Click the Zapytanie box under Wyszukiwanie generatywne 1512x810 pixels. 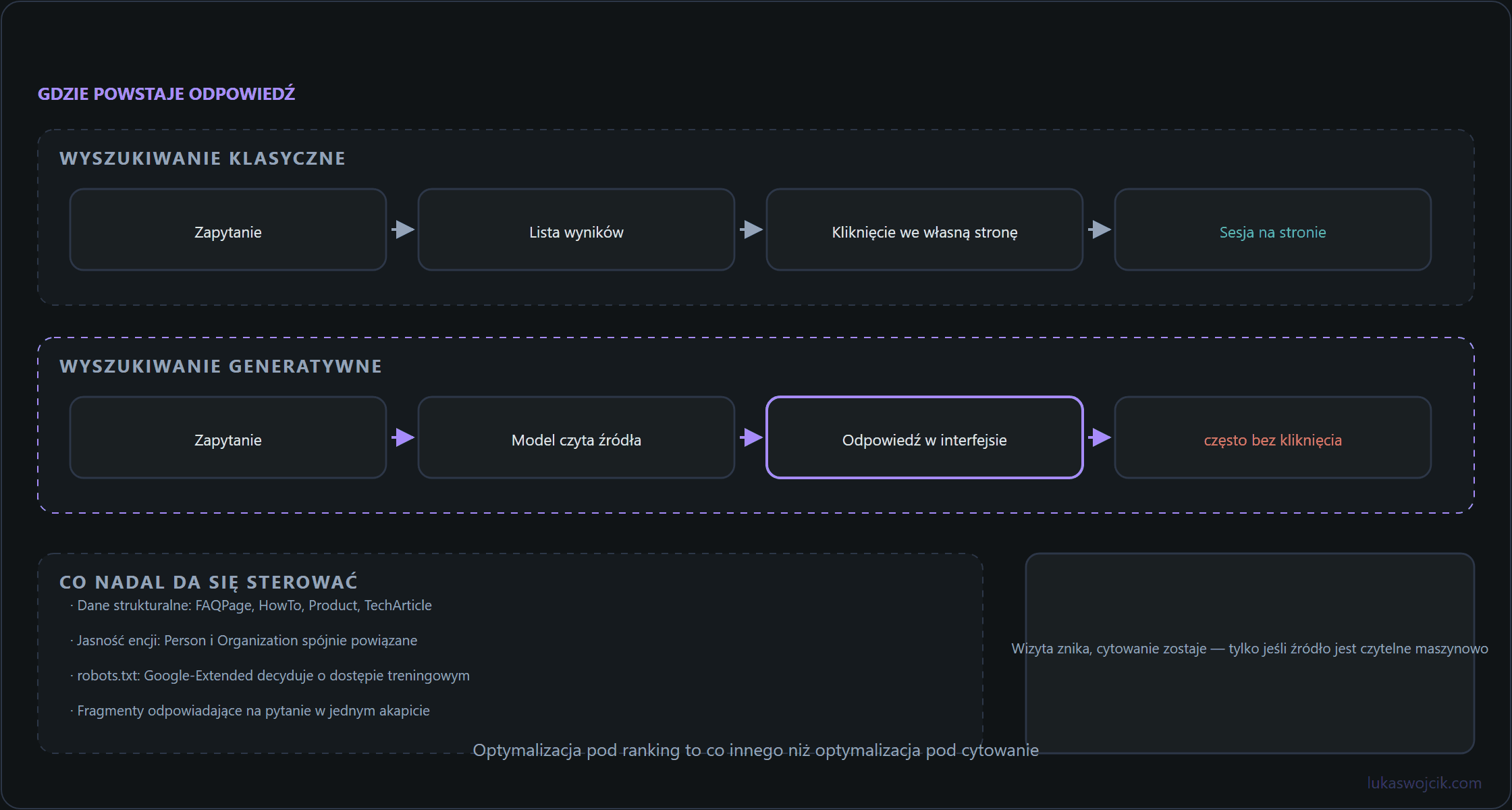(x=228, y=437)
